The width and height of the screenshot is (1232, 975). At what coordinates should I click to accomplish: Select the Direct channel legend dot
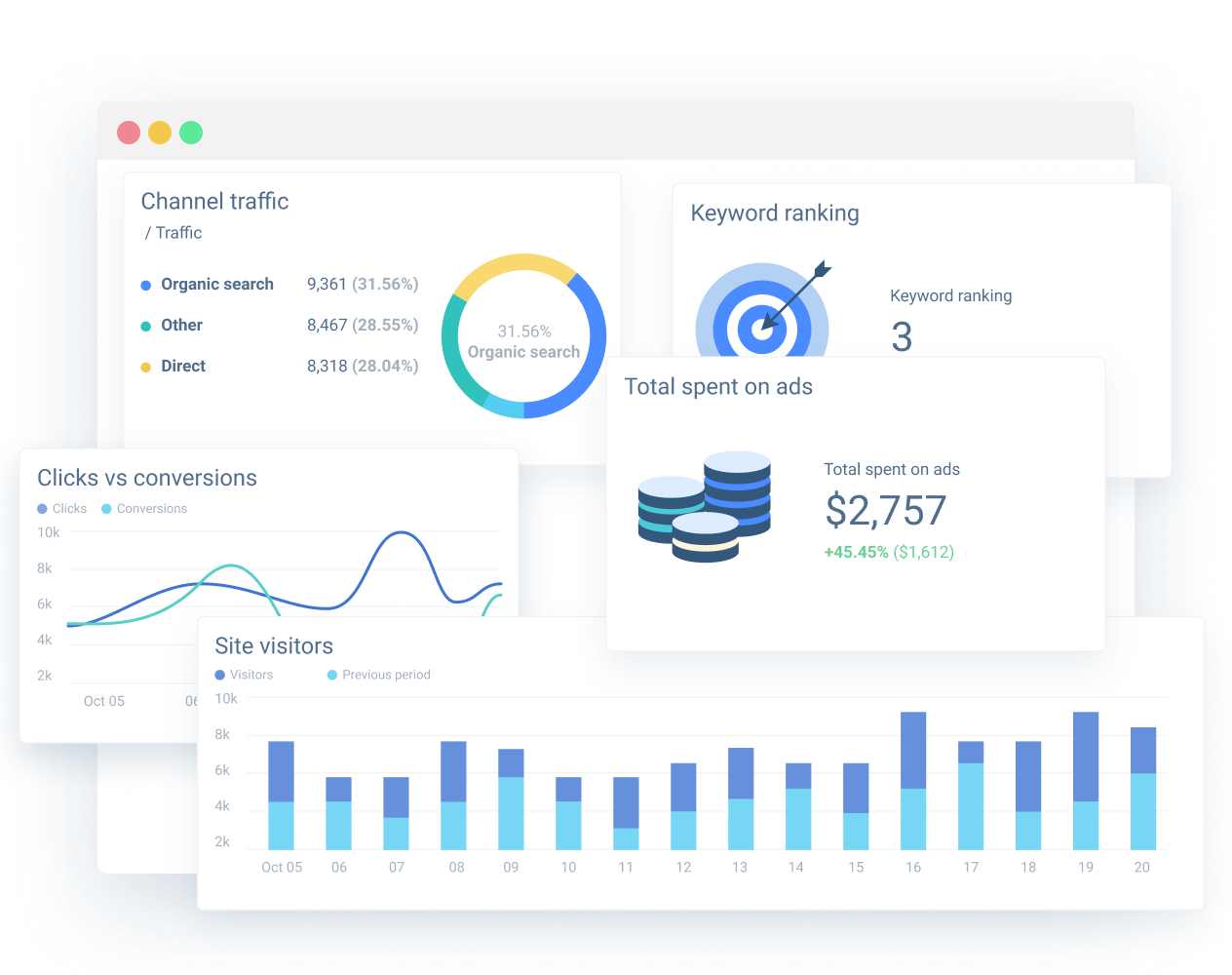[x=144, y=366]
